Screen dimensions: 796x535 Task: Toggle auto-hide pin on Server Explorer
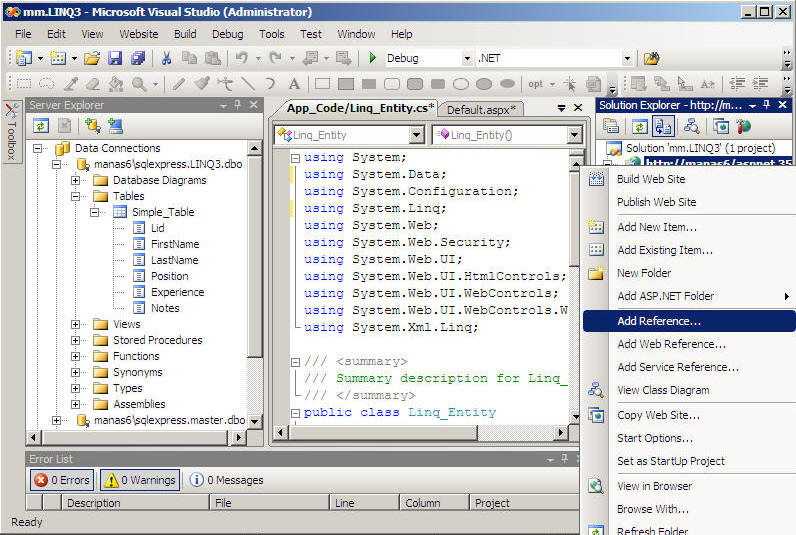pyautogui.click(x=237, y=105)
